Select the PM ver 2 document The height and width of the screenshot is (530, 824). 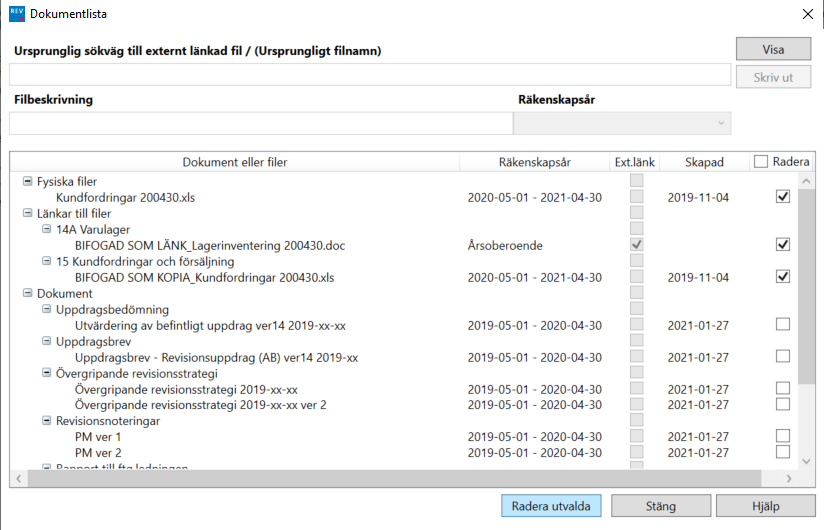[98, 453]
